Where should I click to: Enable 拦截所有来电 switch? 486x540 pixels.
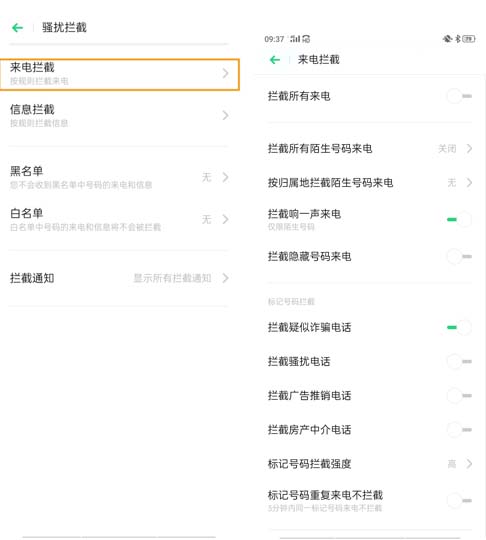tap(459, 96)
